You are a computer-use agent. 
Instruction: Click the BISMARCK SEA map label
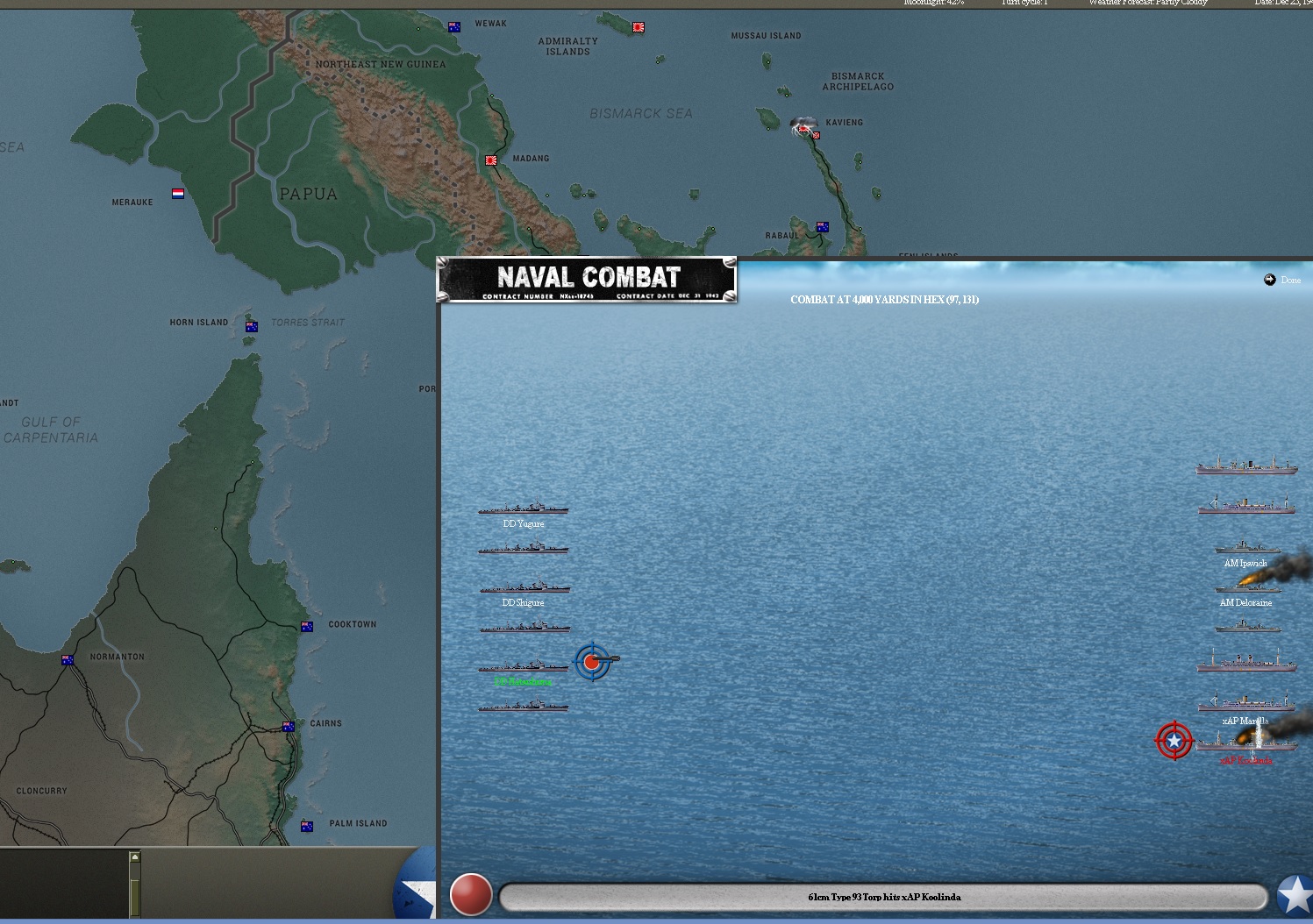click(x=641, y=114)
